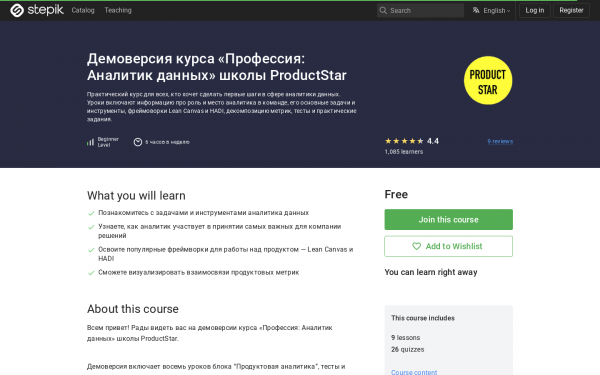Click checkmark beside 'Освоите популярные фреймворки' item
600x375 pixels.
pyautogui.click(x=91, y=250)
